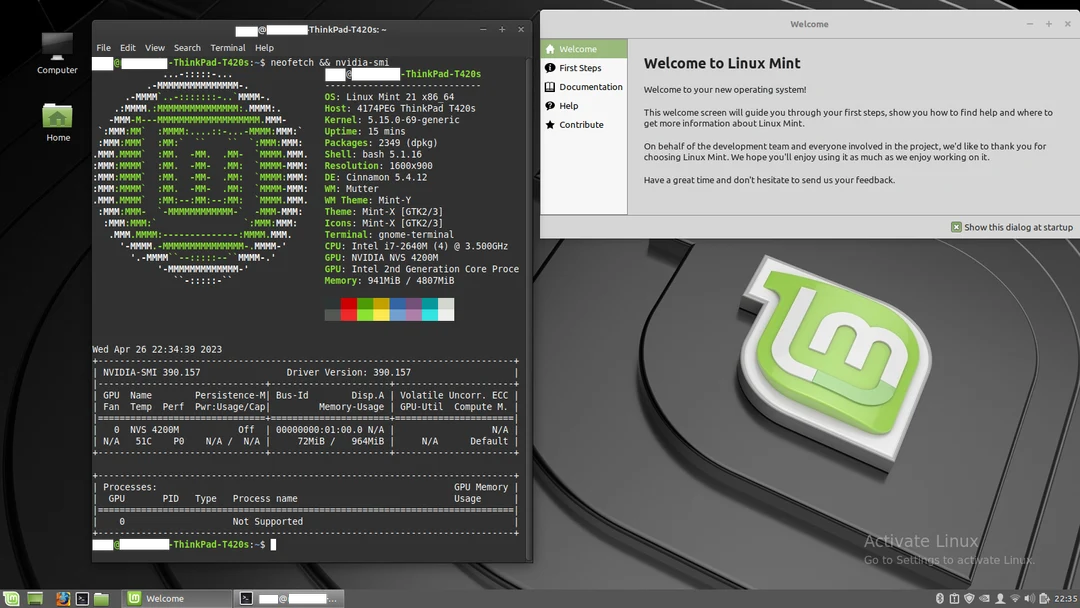1080x608 pixels.
Task: Uncheck Show this dialog at startup
Action: tap(958, 227)
